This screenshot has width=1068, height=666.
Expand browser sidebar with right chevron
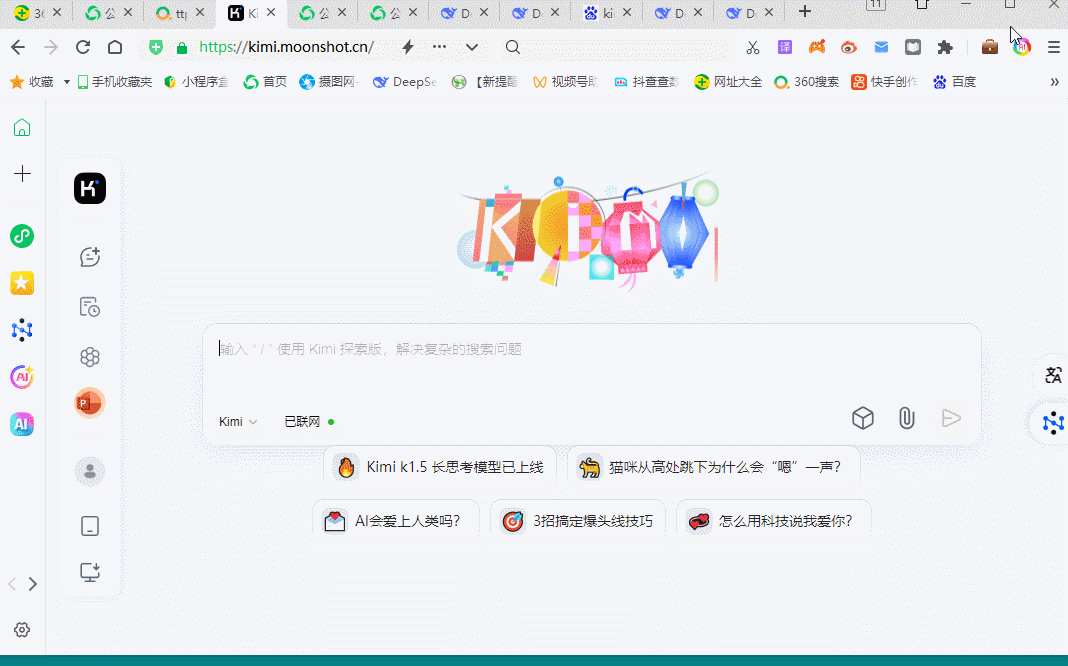(x=32, y=584)
